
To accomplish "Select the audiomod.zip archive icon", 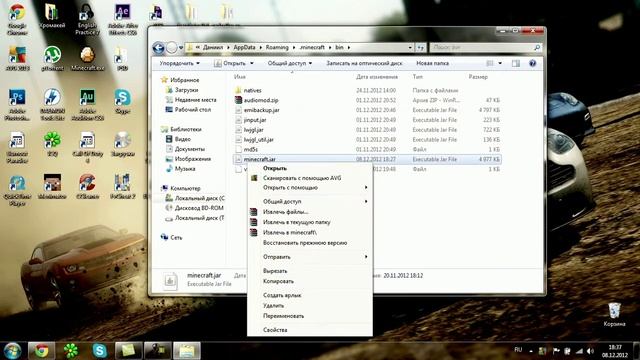I will pyautogui.click(x=239, y=100).
